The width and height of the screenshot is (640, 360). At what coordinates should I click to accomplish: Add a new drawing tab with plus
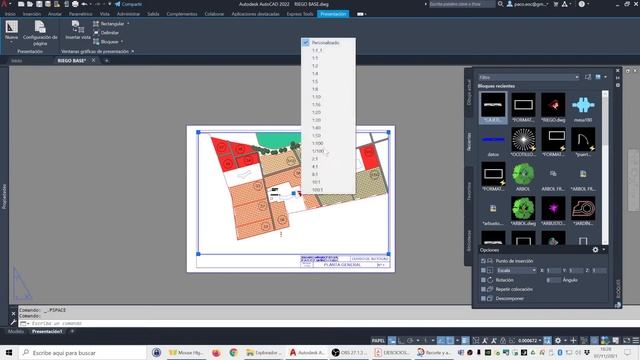click(107, 60)
